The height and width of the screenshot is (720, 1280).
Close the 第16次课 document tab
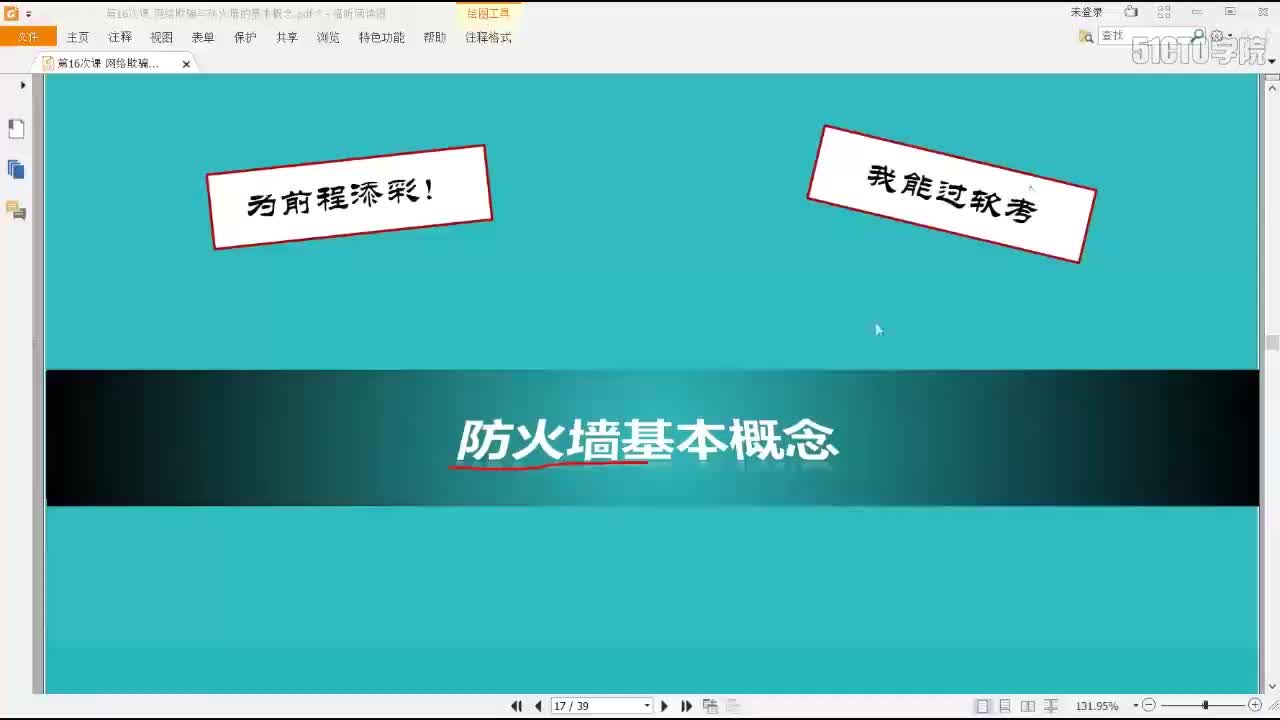tap(186, 64)
